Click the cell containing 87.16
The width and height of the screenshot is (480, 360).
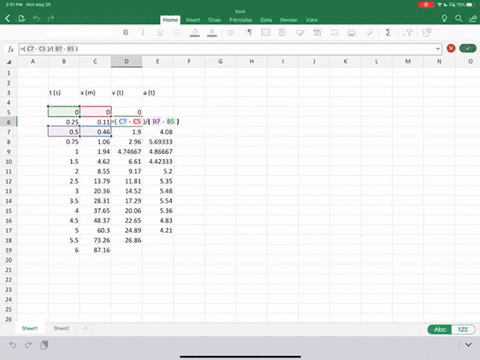tap(95, 250)
